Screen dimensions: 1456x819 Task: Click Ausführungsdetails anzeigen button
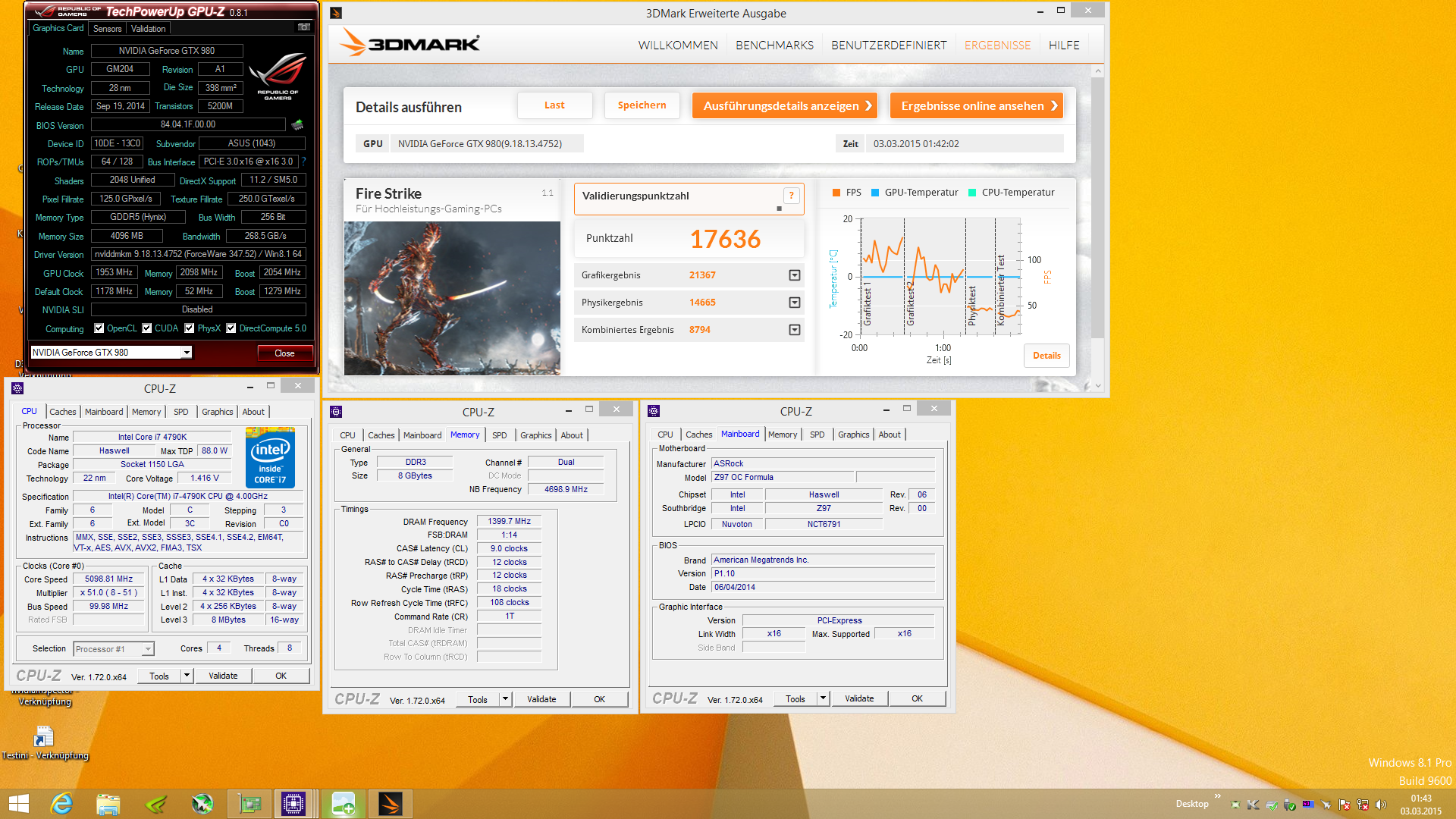(784, 105)
